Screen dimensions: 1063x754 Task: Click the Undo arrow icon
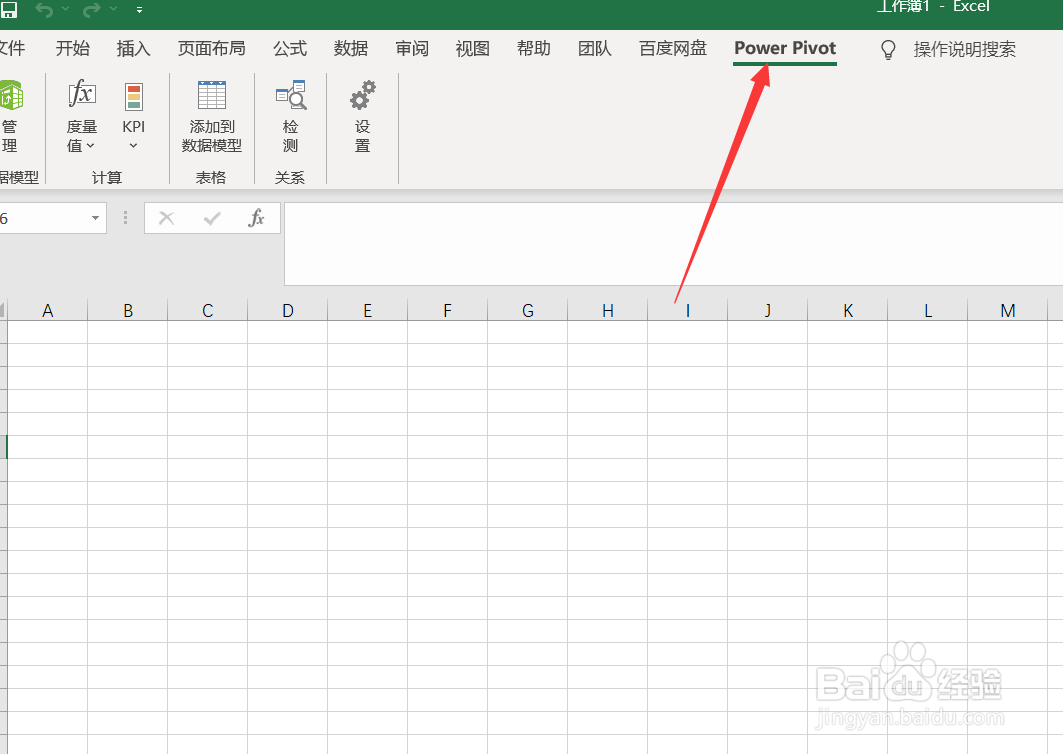click(x=47, y=10)
